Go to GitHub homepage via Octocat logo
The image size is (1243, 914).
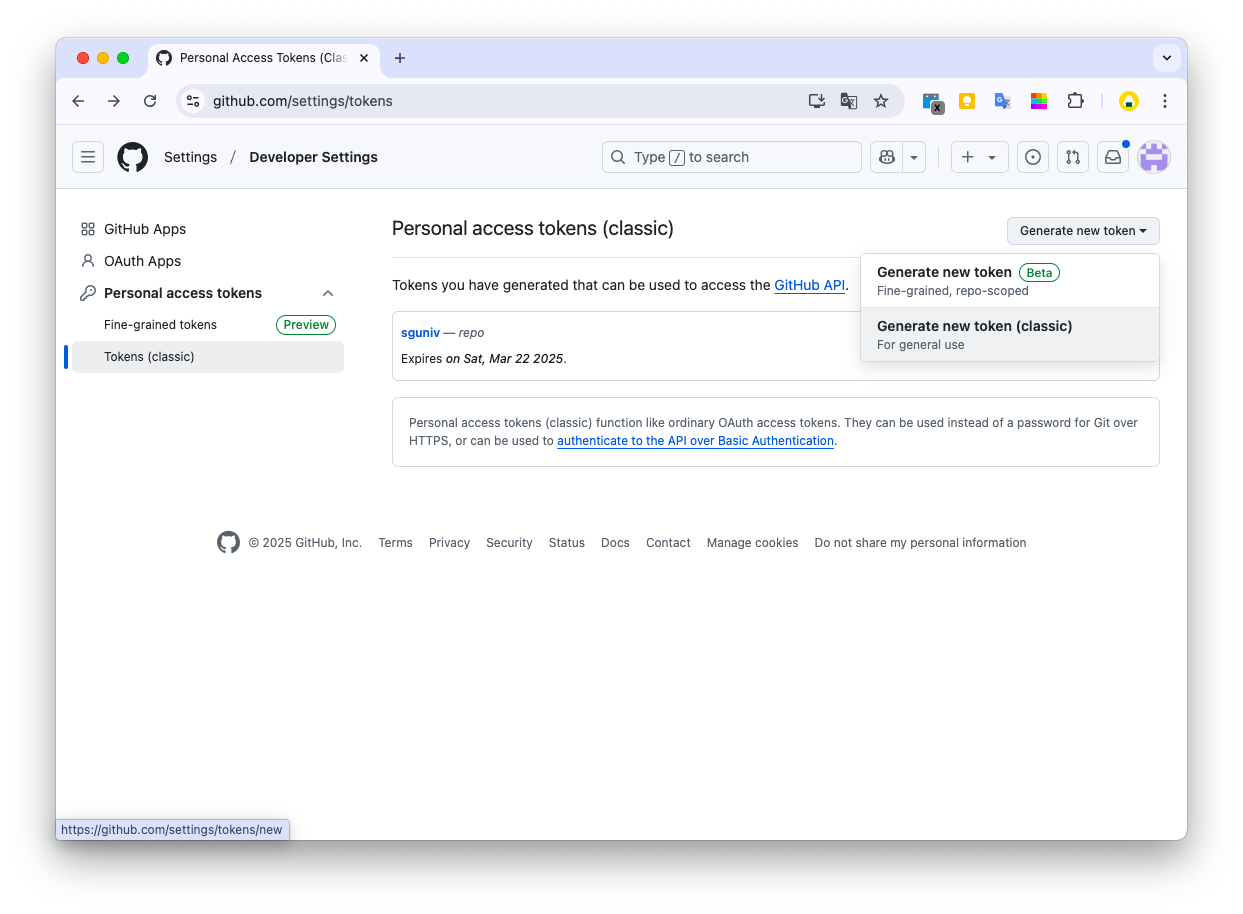[x=133, y=157]
